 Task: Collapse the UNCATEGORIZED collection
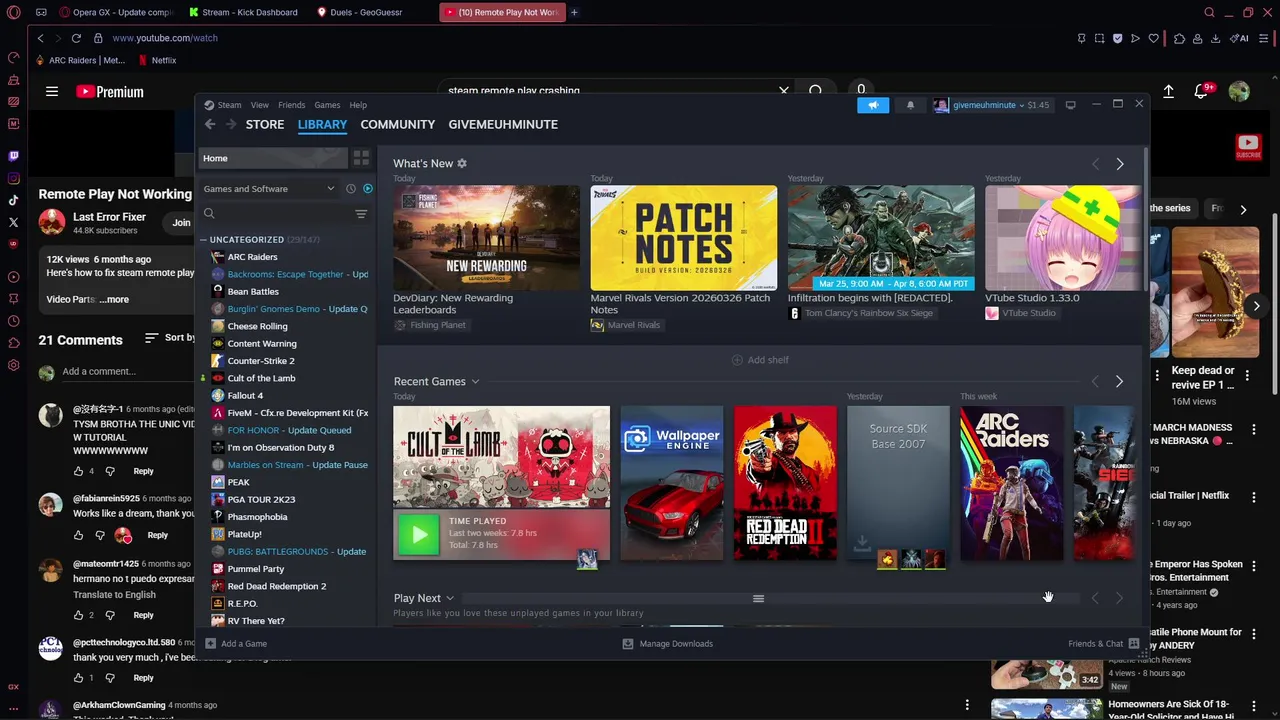click(x=203, y=240)
